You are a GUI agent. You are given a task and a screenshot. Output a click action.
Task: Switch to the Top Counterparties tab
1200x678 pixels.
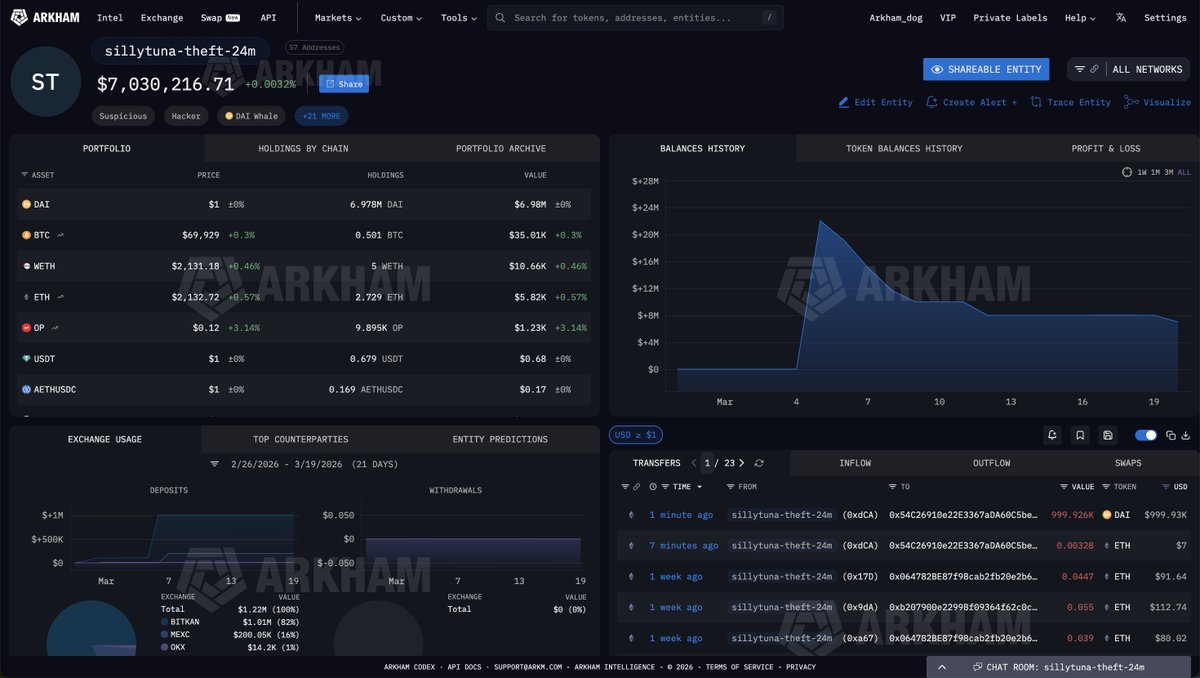point(300,439)
